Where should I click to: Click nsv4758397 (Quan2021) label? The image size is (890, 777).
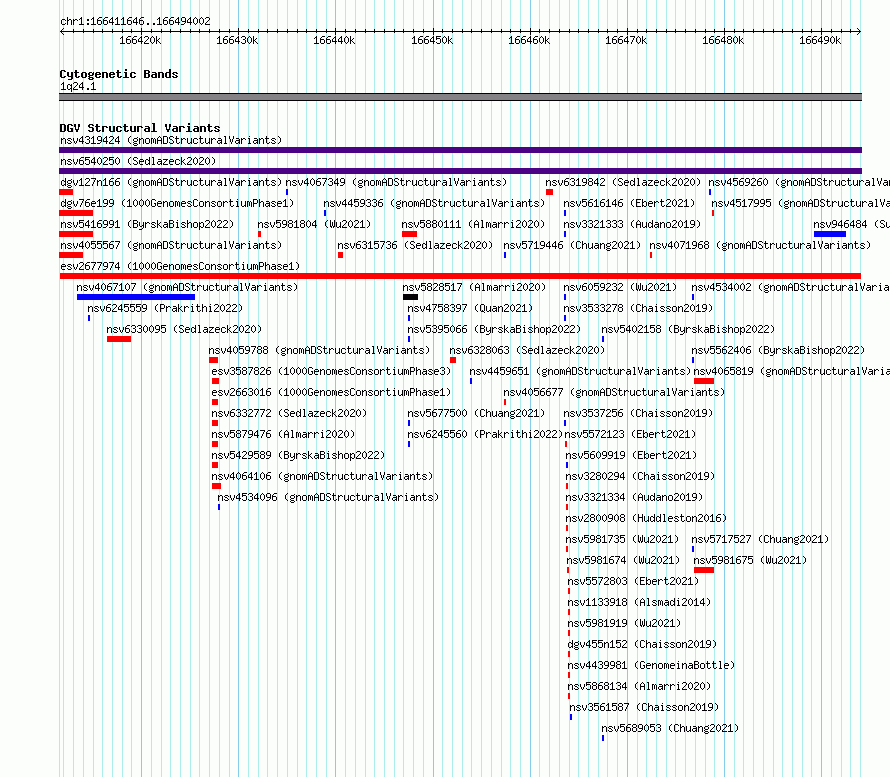[x=470, y=308]
